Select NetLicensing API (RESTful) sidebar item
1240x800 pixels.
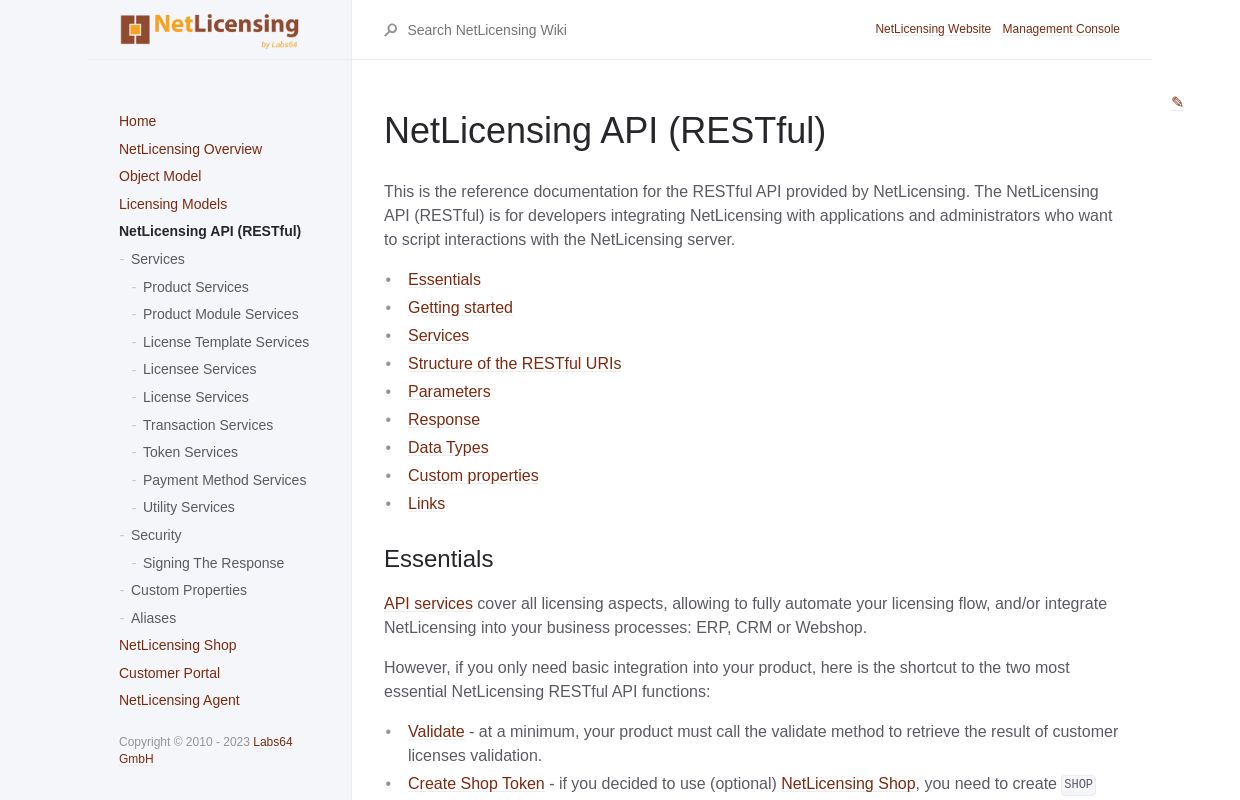(x=210, y=231)
